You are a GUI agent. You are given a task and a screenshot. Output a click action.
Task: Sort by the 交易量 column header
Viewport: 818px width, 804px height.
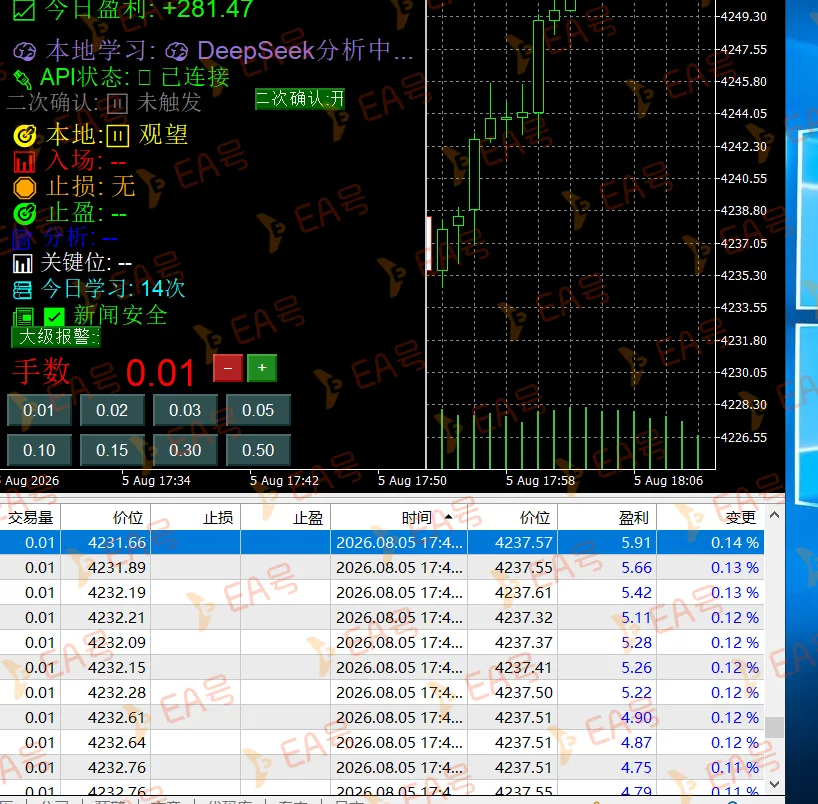(30, 517)
